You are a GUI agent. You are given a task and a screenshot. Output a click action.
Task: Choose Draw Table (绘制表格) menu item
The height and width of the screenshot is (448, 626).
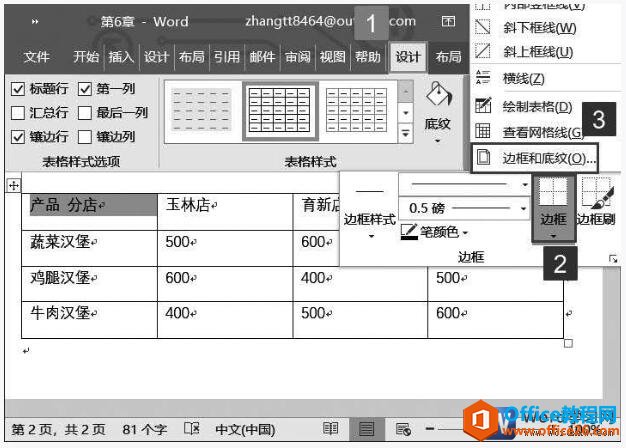pos(536,106)
